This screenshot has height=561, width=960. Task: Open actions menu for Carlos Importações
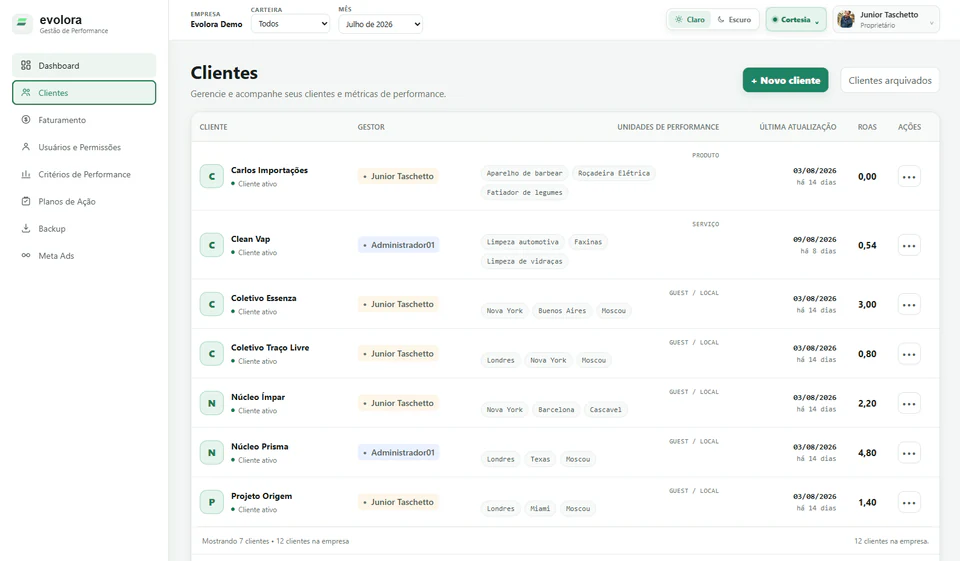coord(909,177)
